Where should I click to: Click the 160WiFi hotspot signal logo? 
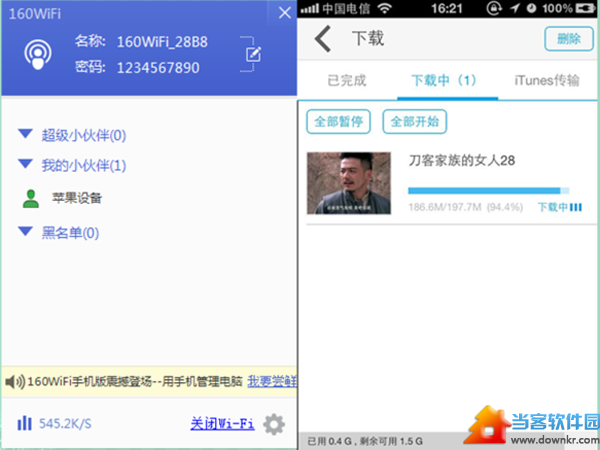click(x=39, y=55)
